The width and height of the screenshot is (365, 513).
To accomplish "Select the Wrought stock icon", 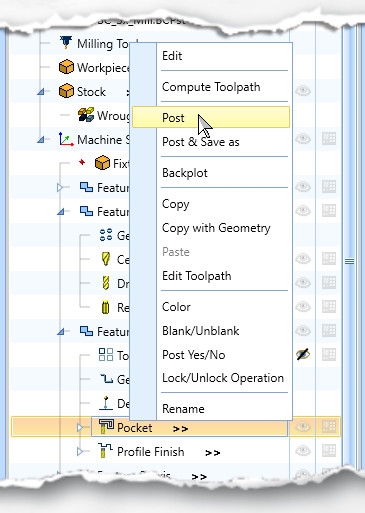I will coord(86,115).
